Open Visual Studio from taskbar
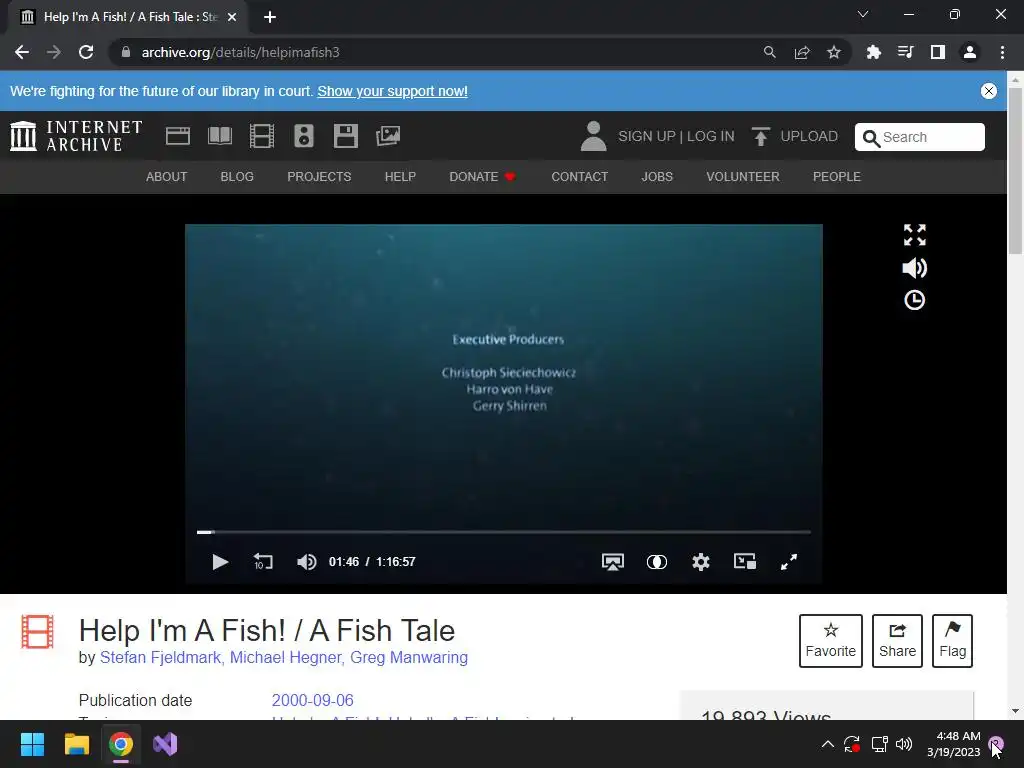This screenshot has height=768, width=1024. pyautogui.click(x=165, y=744)
